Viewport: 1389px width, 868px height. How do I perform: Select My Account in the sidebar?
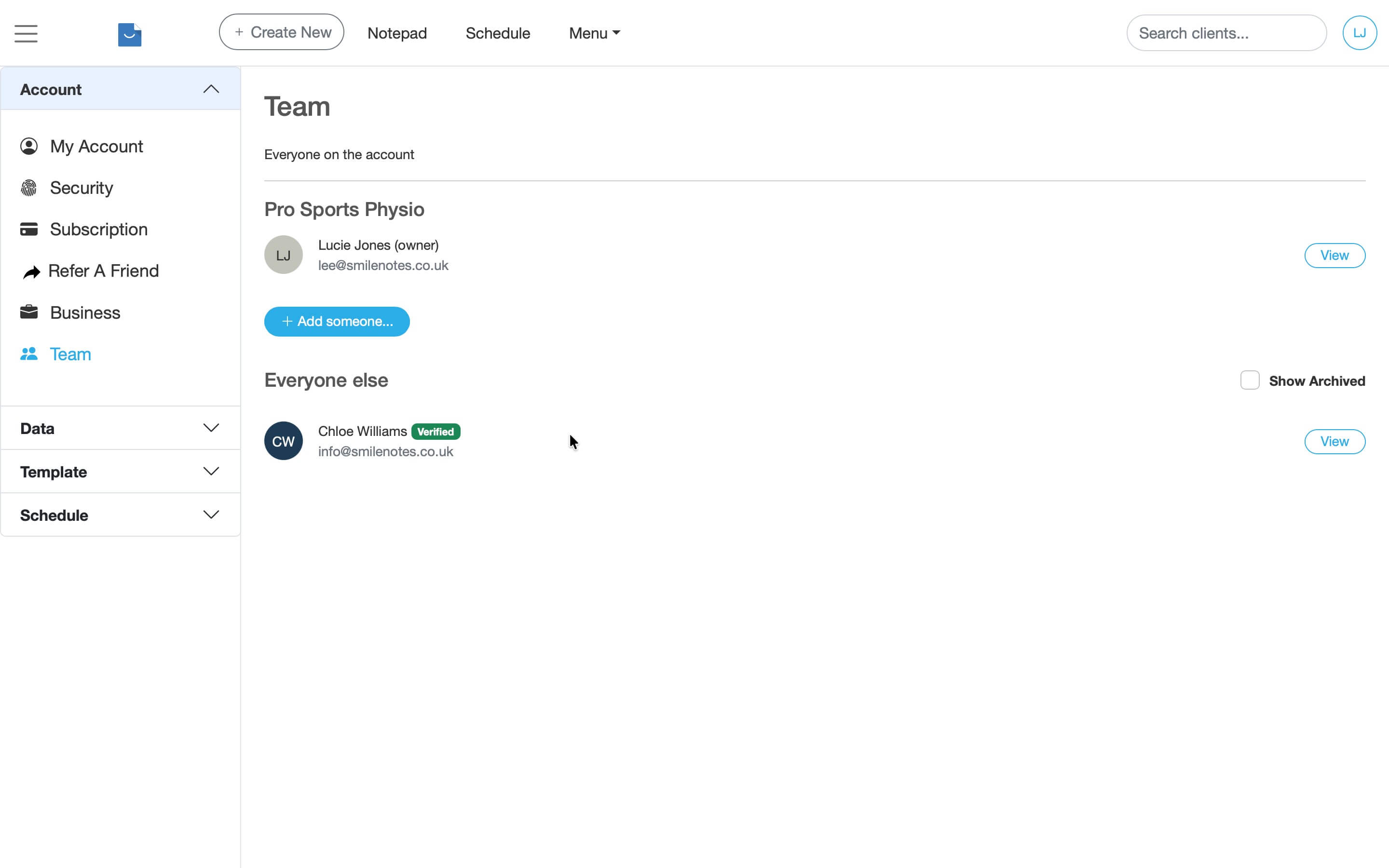96,147
